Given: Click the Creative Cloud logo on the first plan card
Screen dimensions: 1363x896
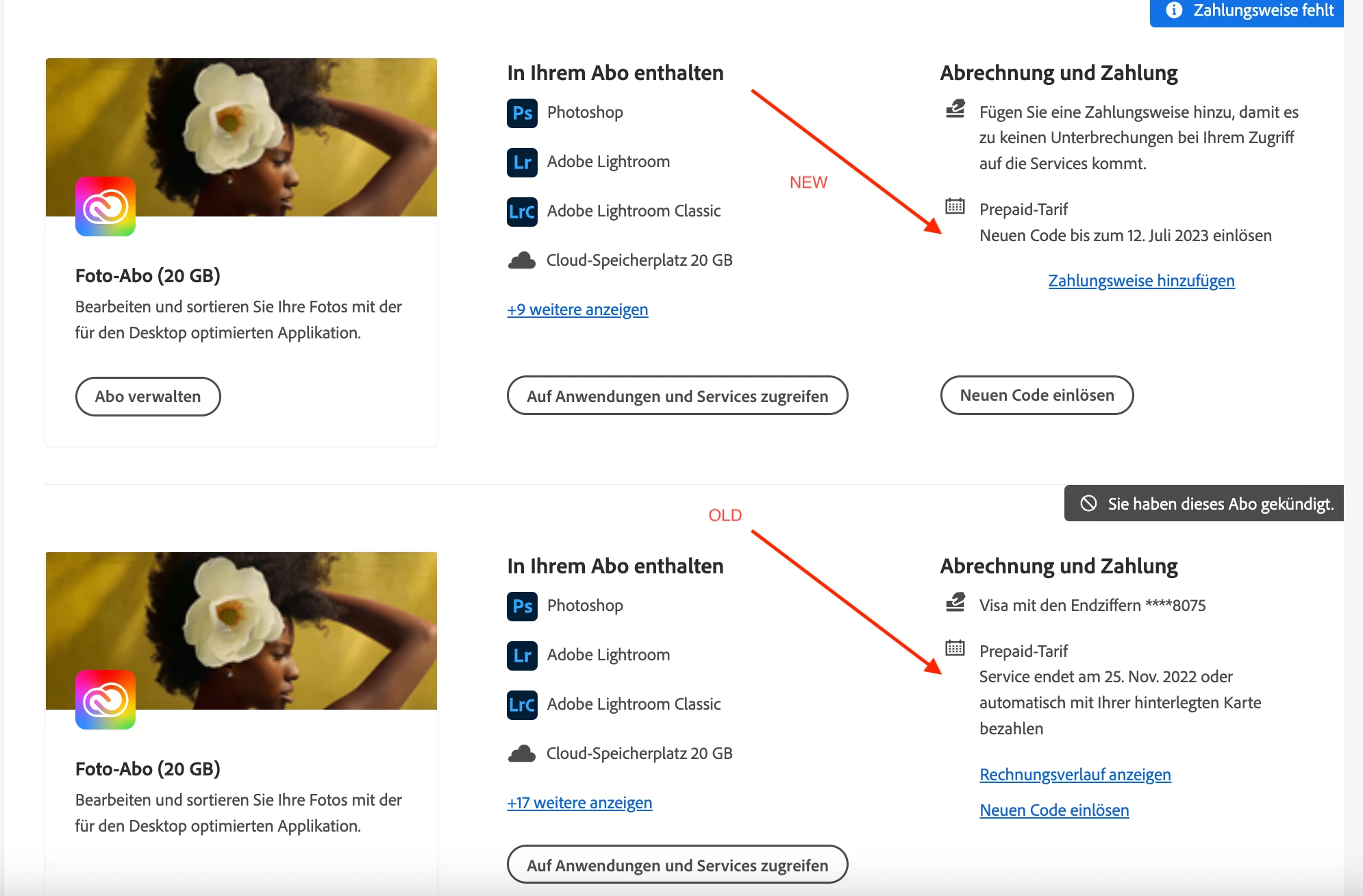Looking at the screenshot, I should pos(105,206).
